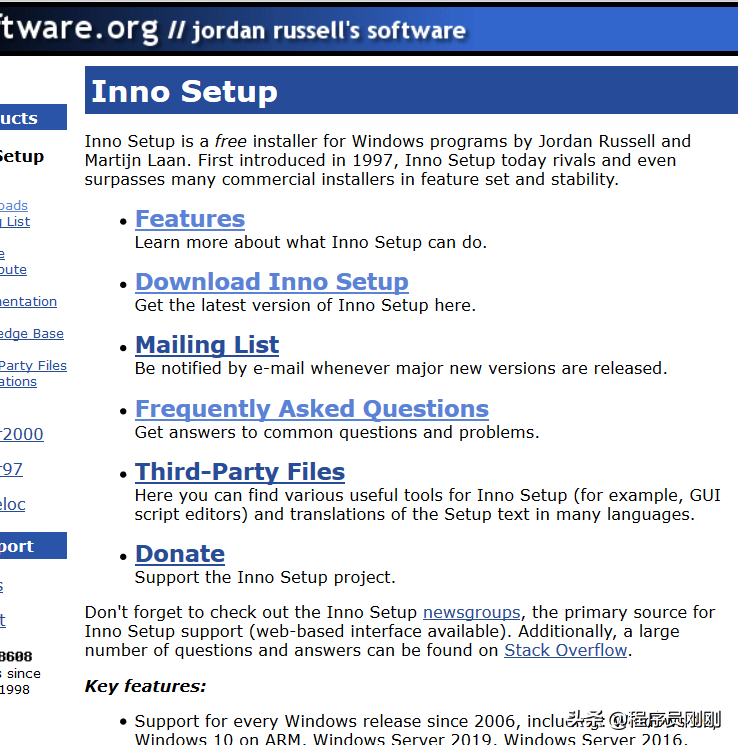Click the sidebar header ending in 'port'

[33, 546]
